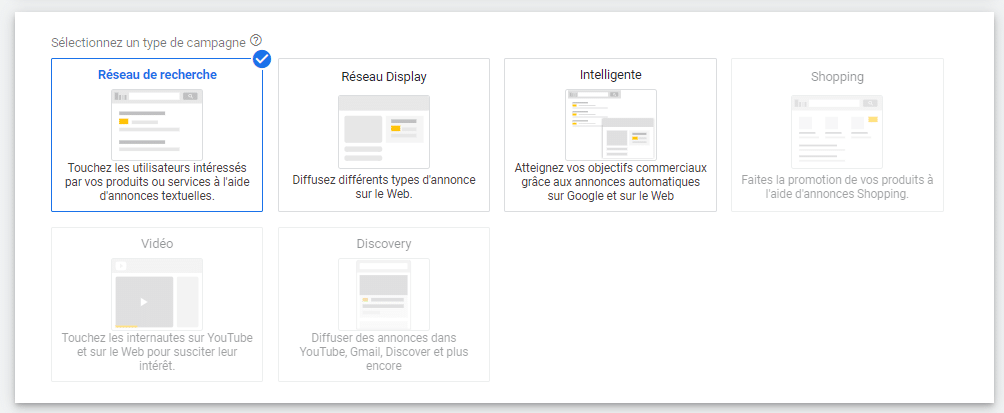This screenshot has width=1004, height=413.
Task: Click the Shopping product listing illustration
Action: (837, 132)
